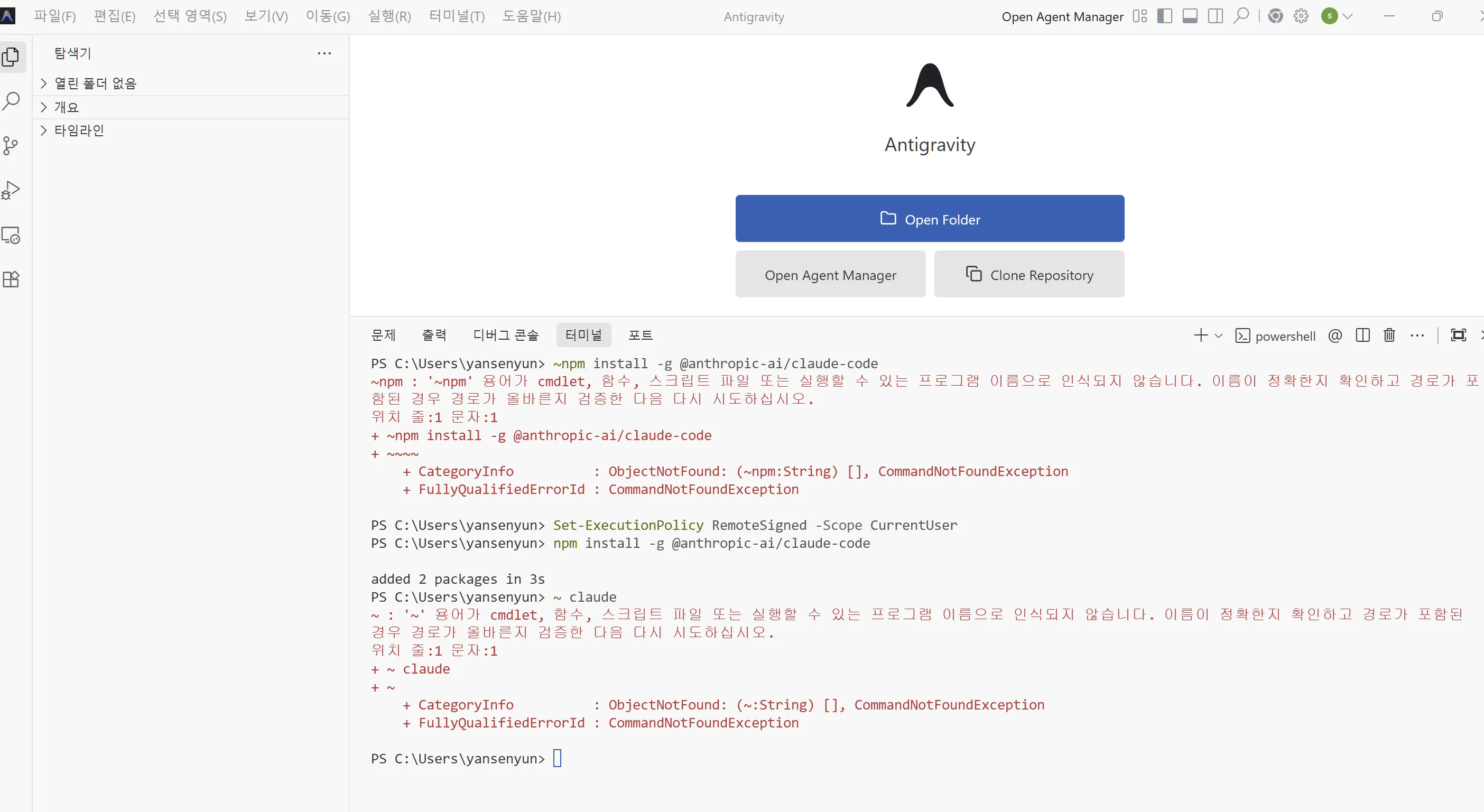Switch to the 디버그 콘솔 tab
Screen dimensions: 1484x812
505,334
